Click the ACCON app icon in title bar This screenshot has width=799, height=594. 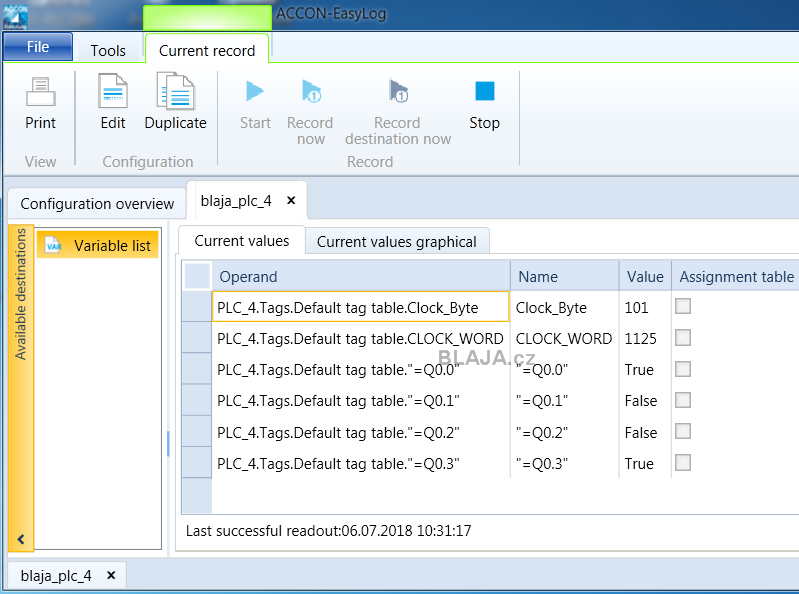(15, 15)
